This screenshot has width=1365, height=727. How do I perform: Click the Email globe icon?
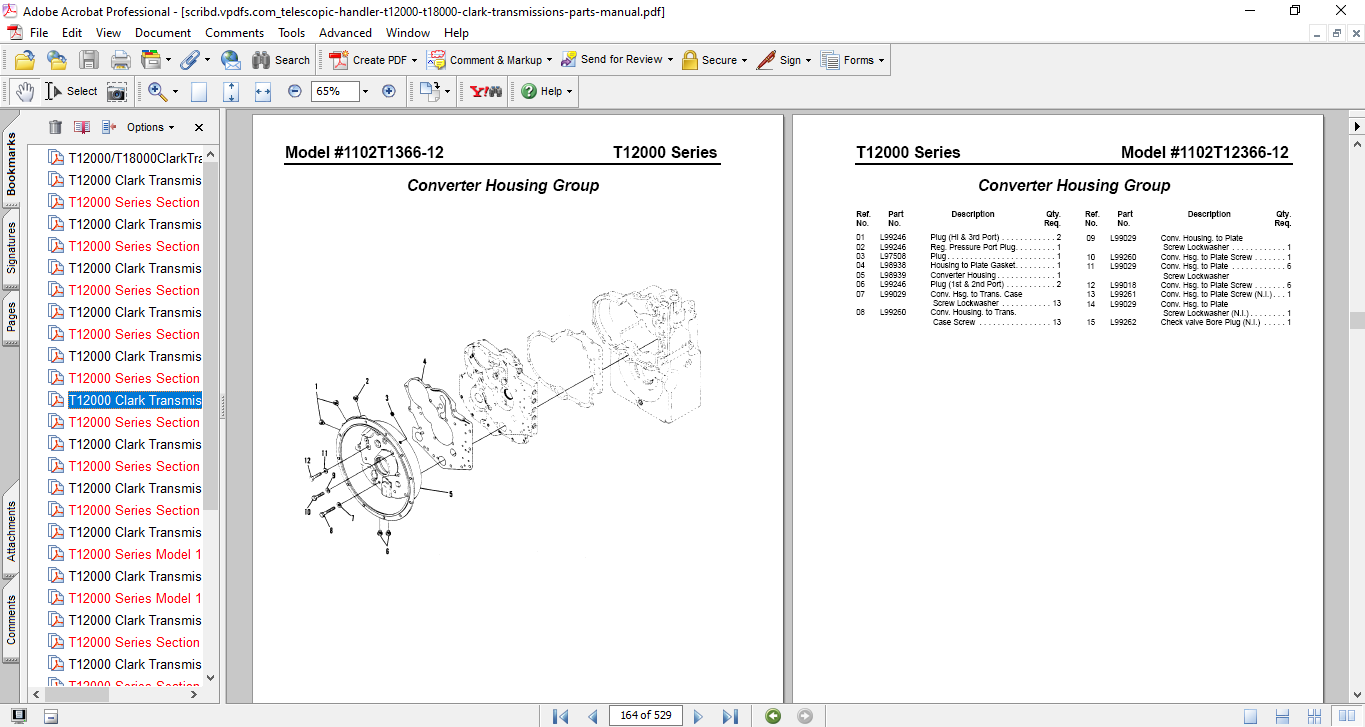coord(230,60)
